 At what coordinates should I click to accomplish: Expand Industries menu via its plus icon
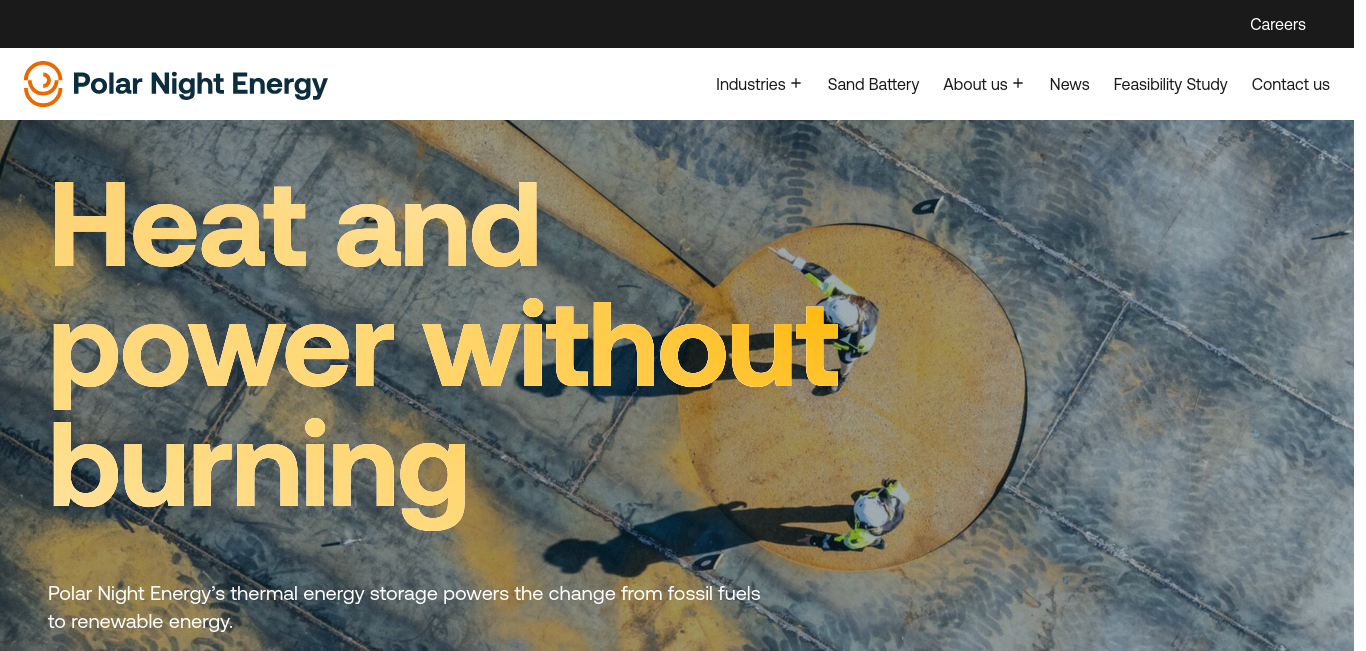coord(796,83)
